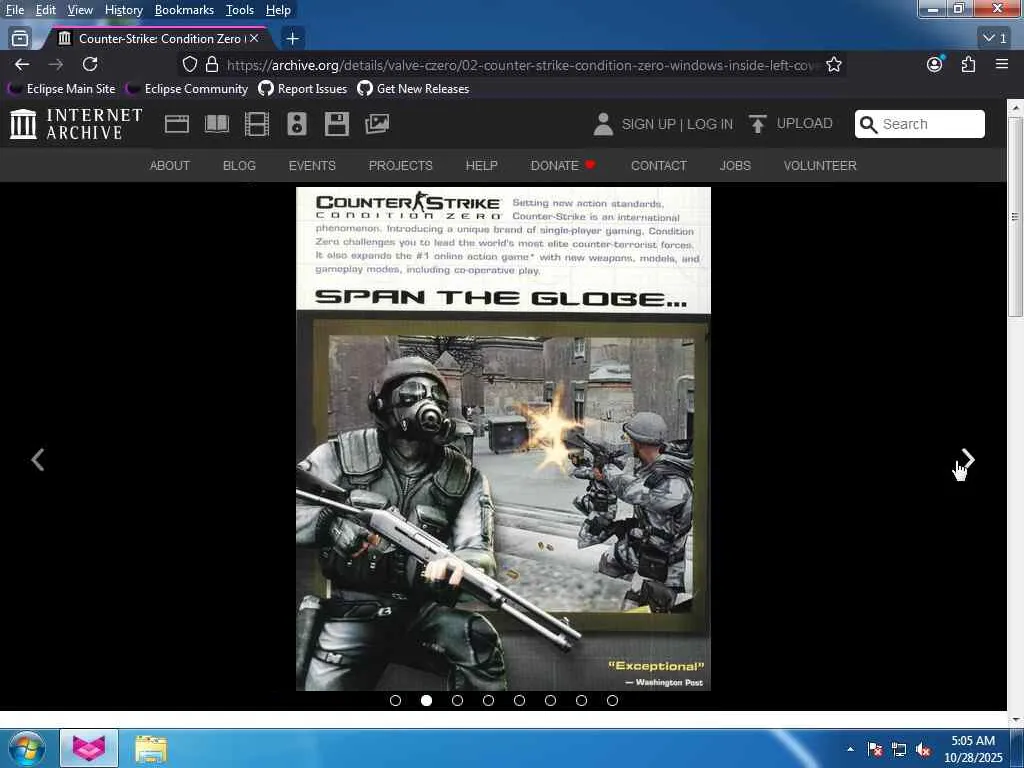Click the pink browser icon in the taskbar
The image size is (1024, 768).
[x=89, y=749]
